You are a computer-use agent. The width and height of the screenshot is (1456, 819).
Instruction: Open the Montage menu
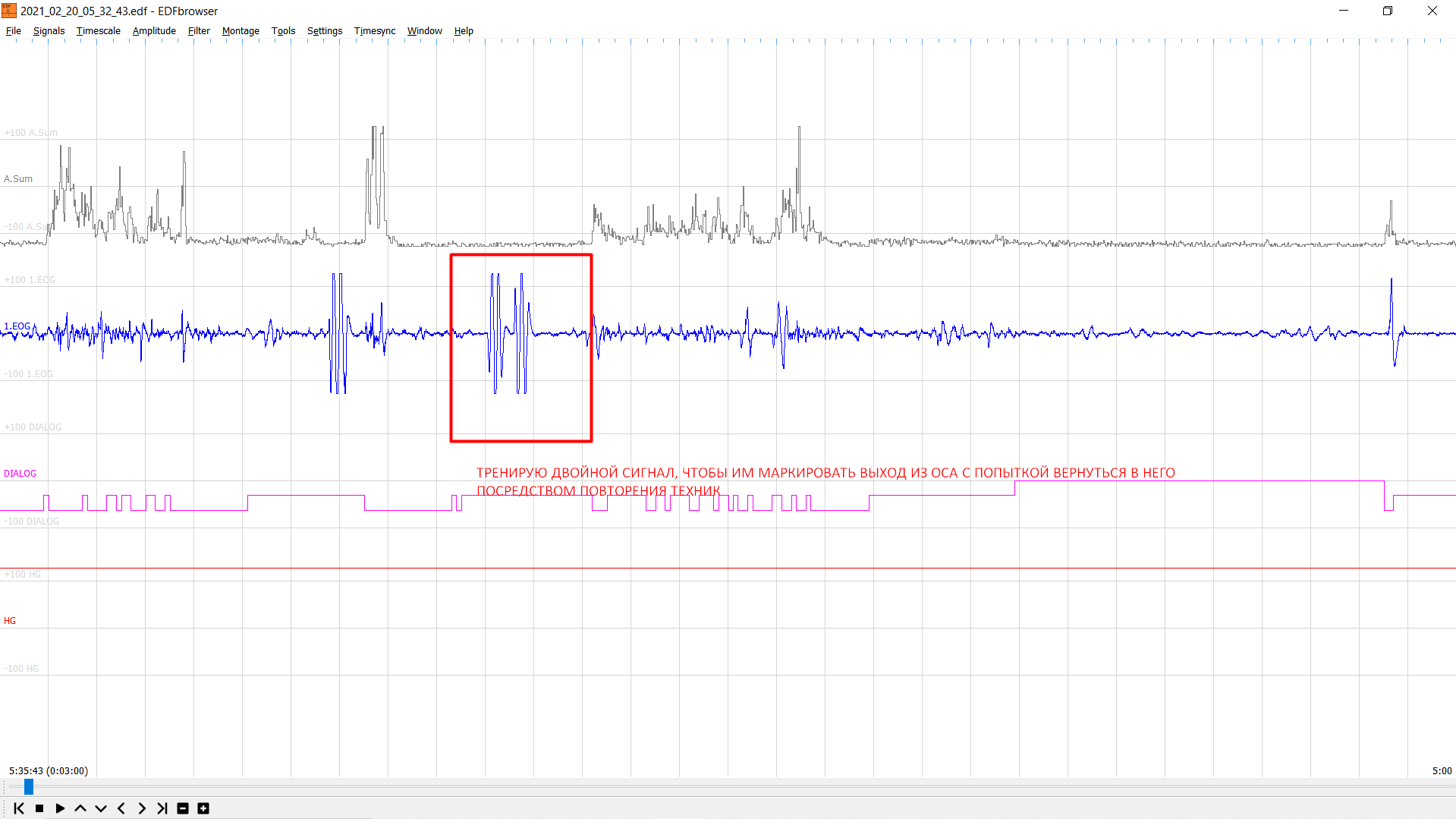tap(241, 31)
